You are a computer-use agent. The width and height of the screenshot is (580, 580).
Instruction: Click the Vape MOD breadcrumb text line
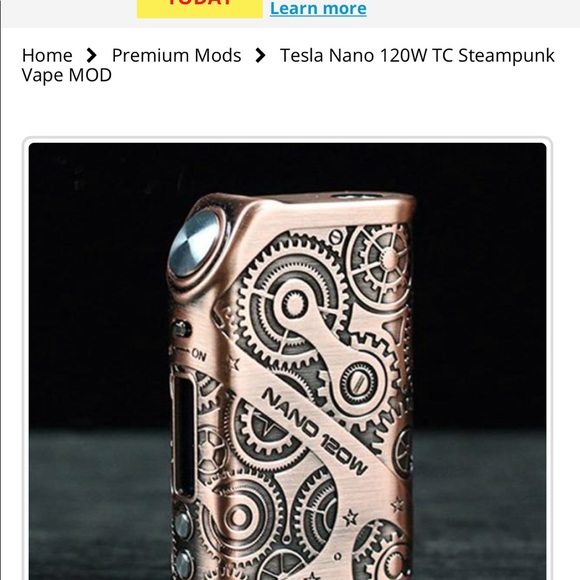pyautogui.click(x=67, y=75)
